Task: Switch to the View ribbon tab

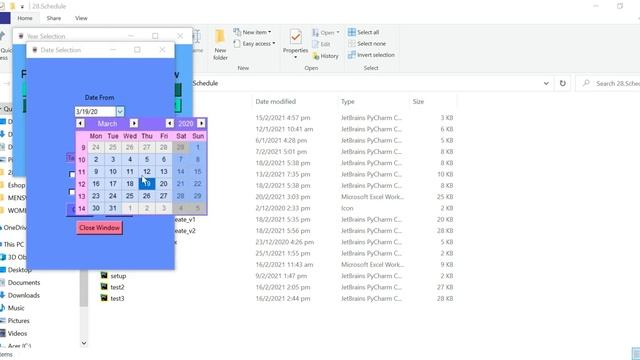Action: [81, 18]
